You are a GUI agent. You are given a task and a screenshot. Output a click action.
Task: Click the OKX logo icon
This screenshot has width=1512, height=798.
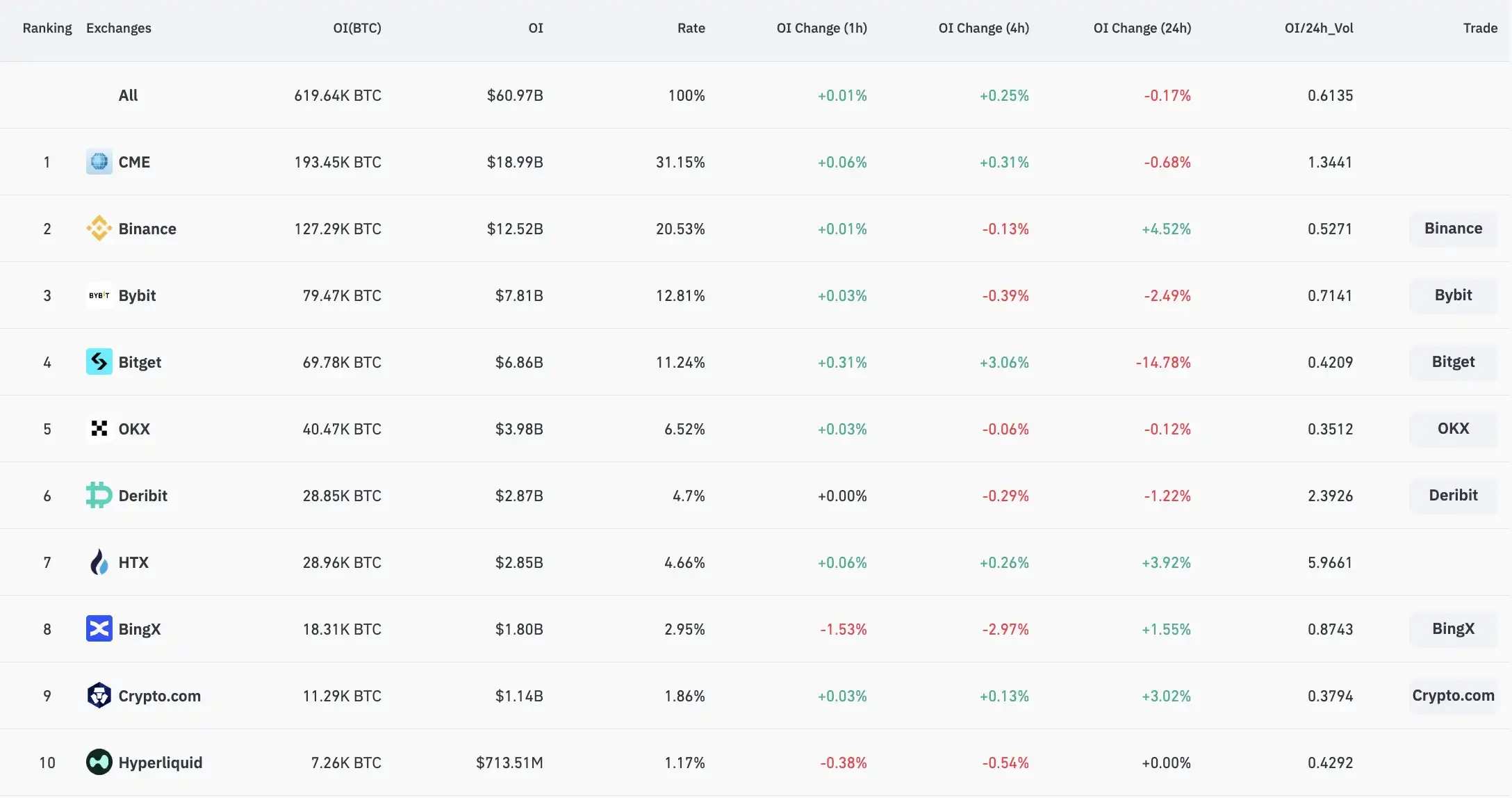click(99, 429)
